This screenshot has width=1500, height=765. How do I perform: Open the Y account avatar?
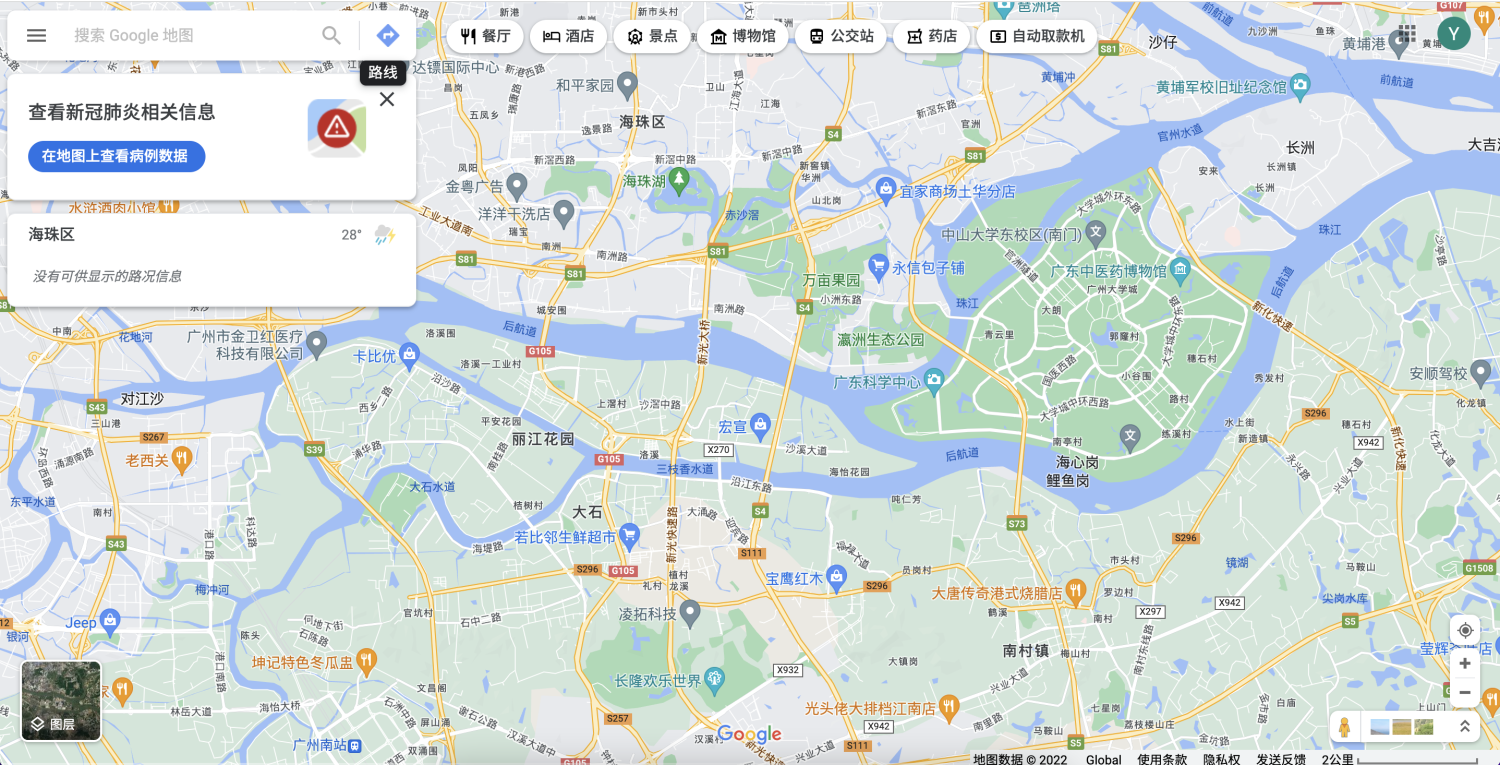(1454, 34)
